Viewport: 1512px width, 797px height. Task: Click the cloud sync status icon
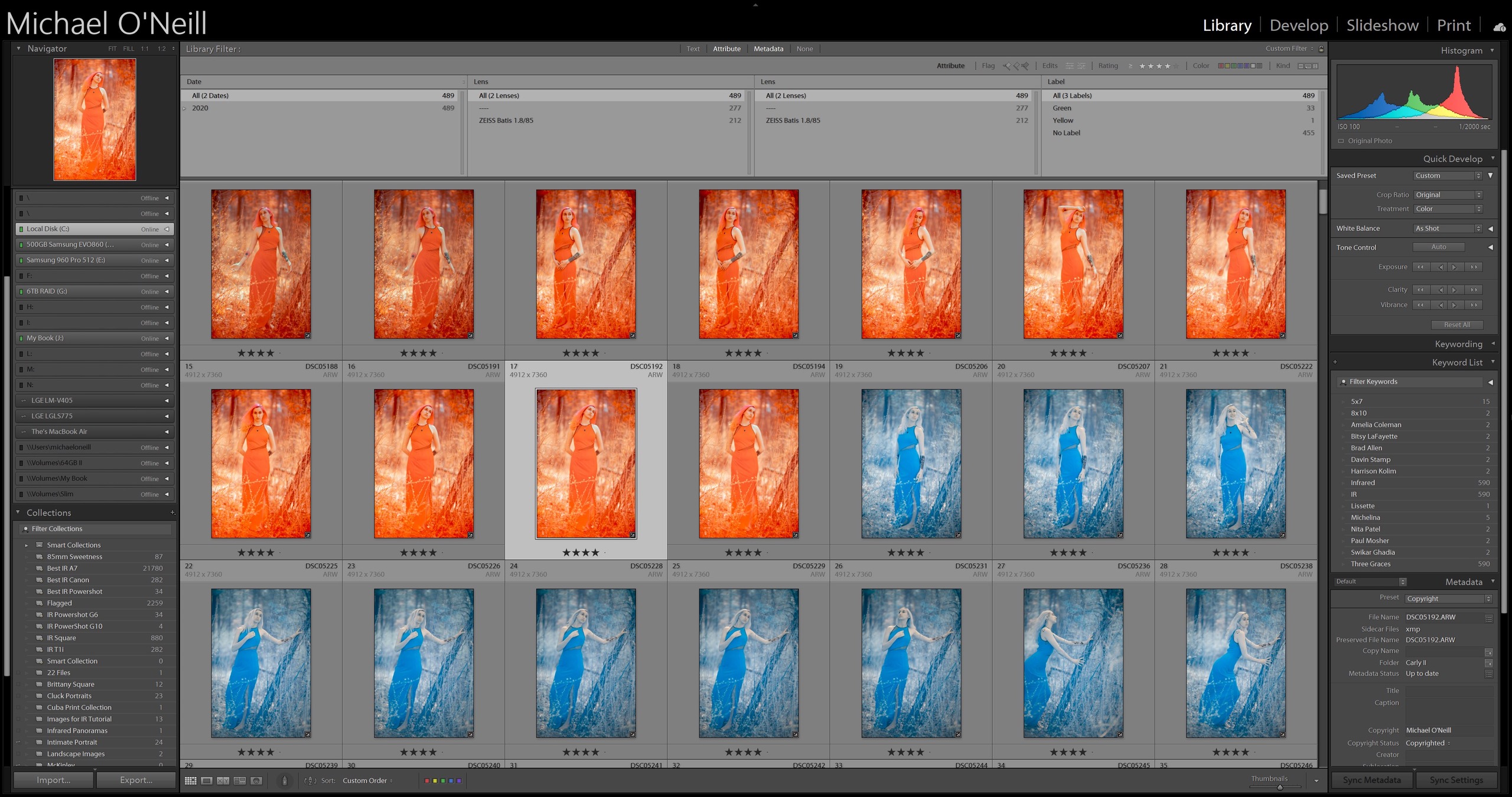click(1499, 27)
